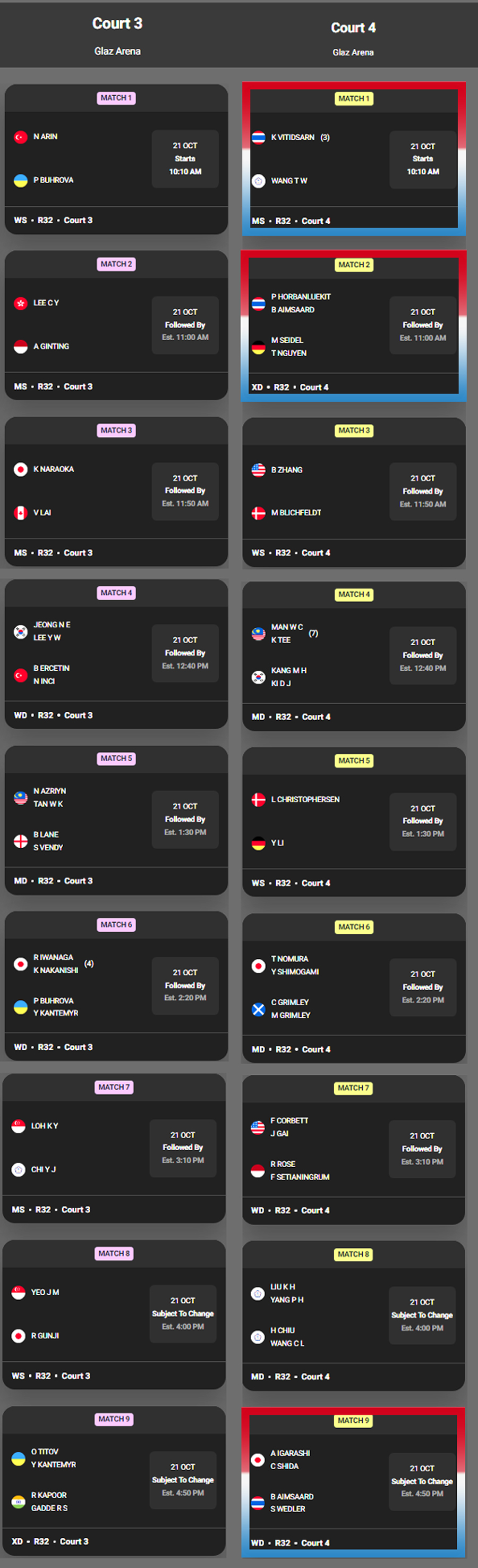Open the Court 3 header
The height and width of the screenshot is (1568, 478).
(x=117, y=23)
